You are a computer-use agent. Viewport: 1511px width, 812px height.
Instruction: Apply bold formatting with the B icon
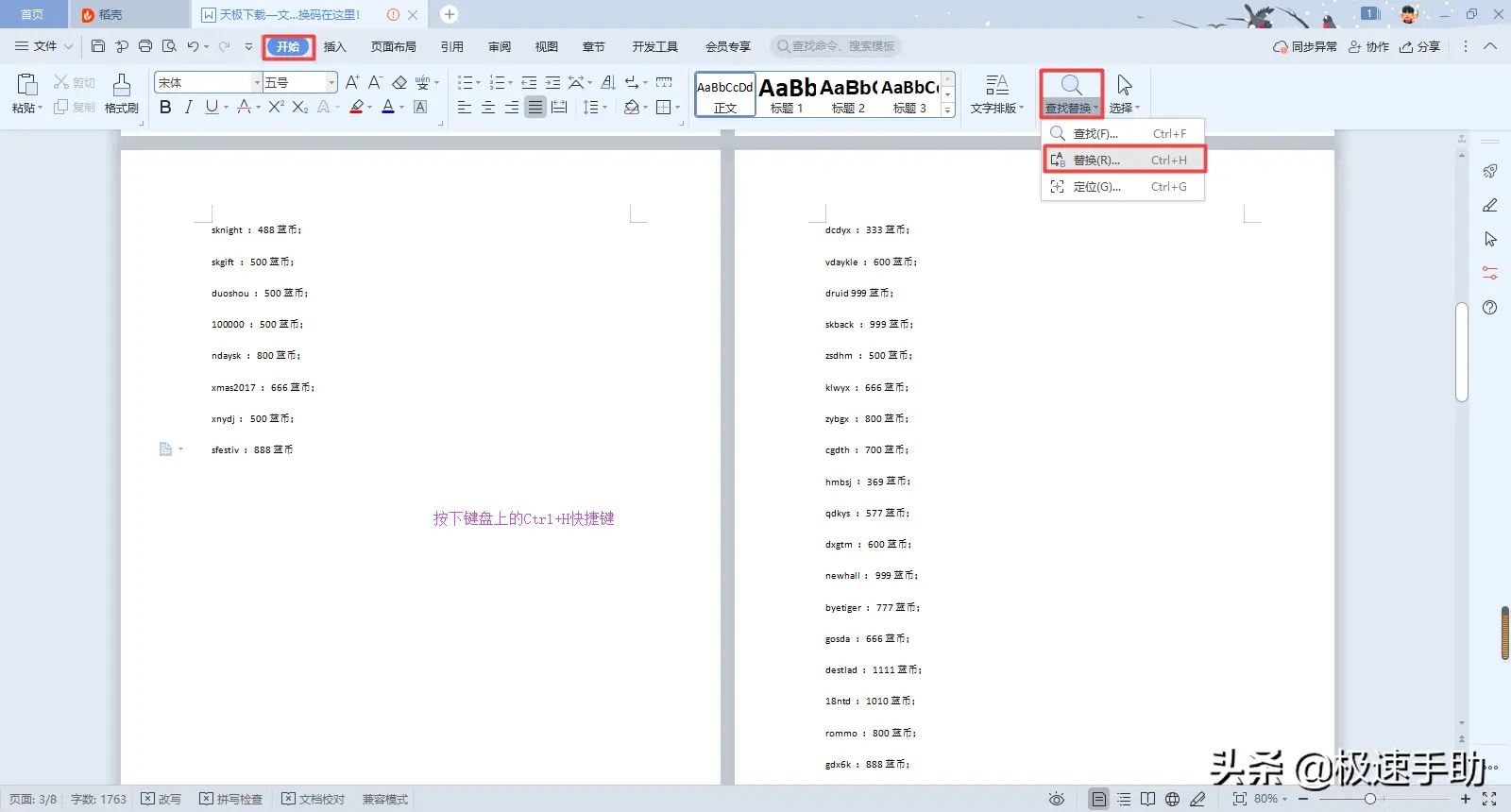point(165,108)
